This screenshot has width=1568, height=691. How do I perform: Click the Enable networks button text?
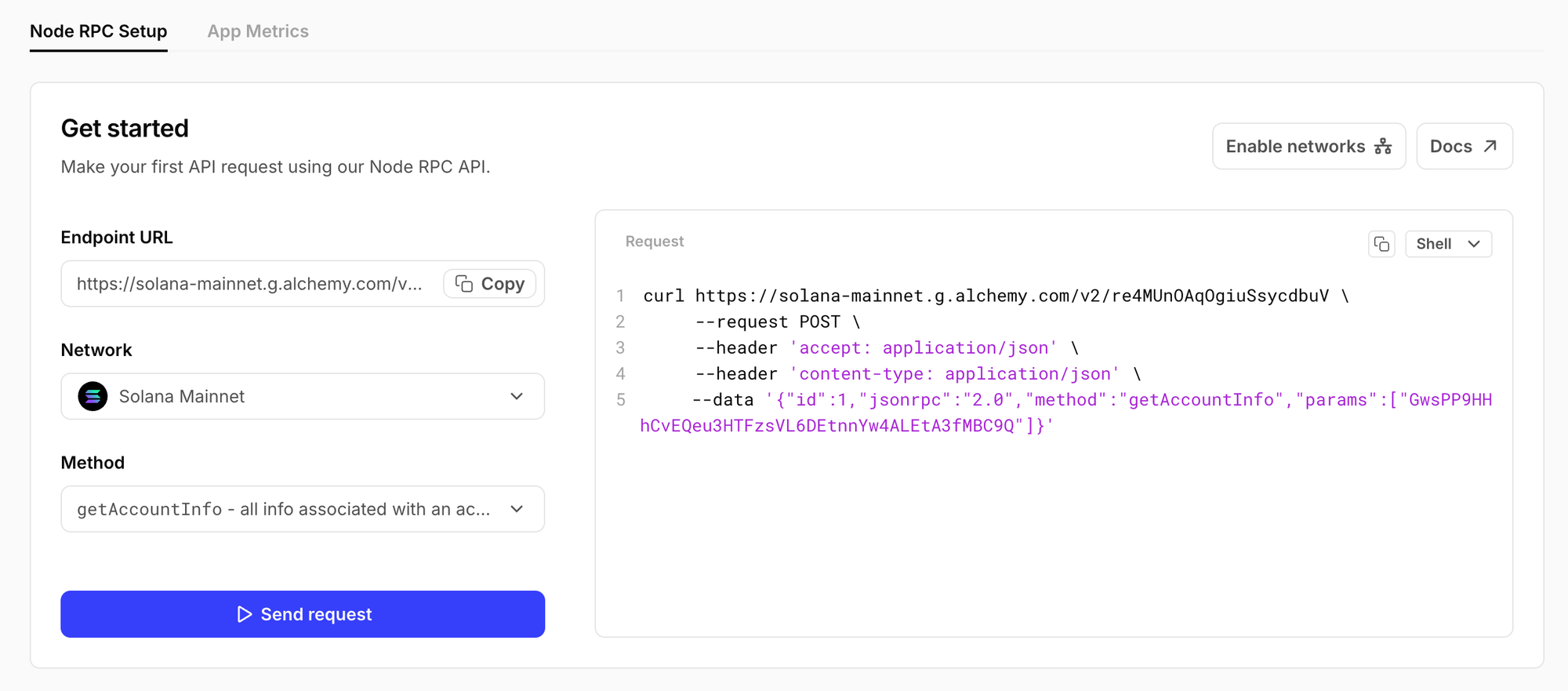1295,147
